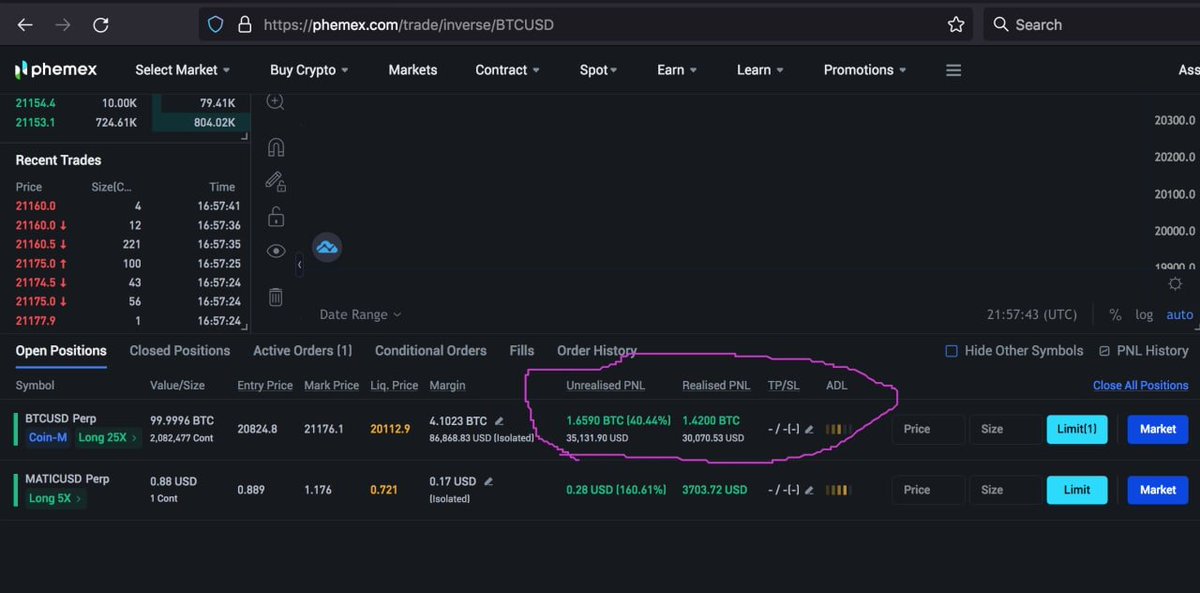1200x593 pixels.
Task: Click BTCUSD ADL indicator bars
Action: tap(839, 429)
